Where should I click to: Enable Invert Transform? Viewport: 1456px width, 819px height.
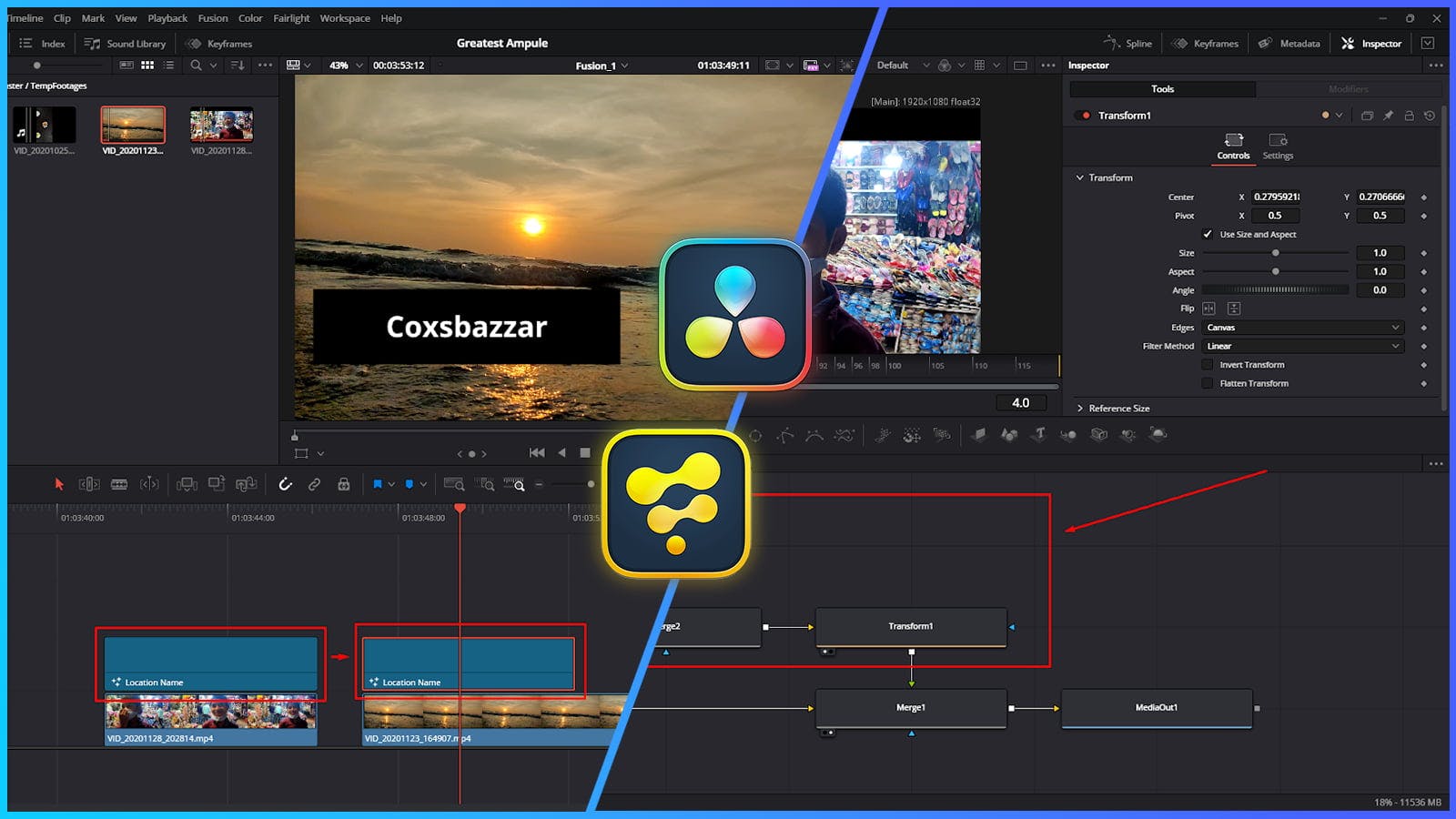(1207, 364)
